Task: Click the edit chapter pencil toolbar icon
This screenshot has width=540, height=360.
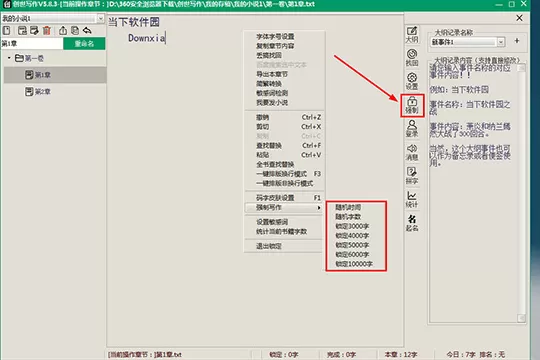Action: pos(34,30)
